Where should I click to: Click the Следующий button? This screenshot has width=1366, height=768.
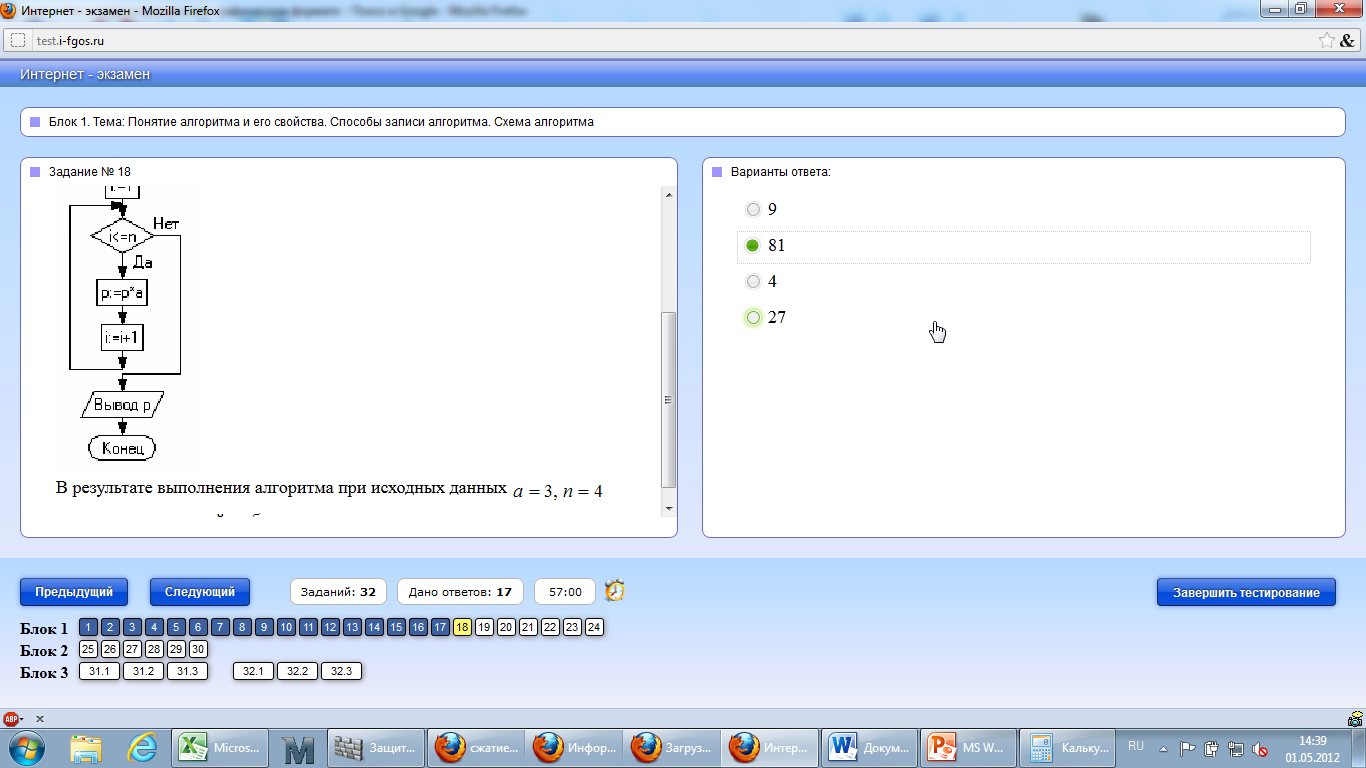tap(200, 592)
